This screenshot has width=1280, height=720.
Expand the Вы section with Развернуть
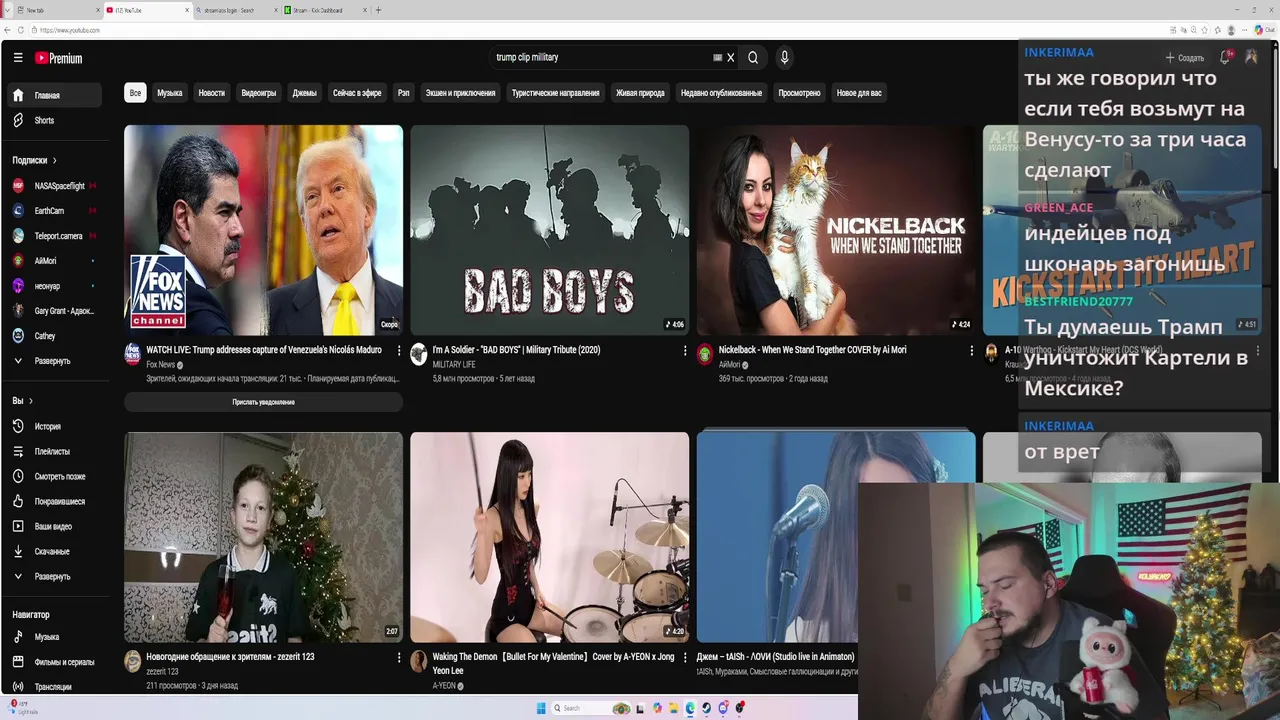[52, 576]
